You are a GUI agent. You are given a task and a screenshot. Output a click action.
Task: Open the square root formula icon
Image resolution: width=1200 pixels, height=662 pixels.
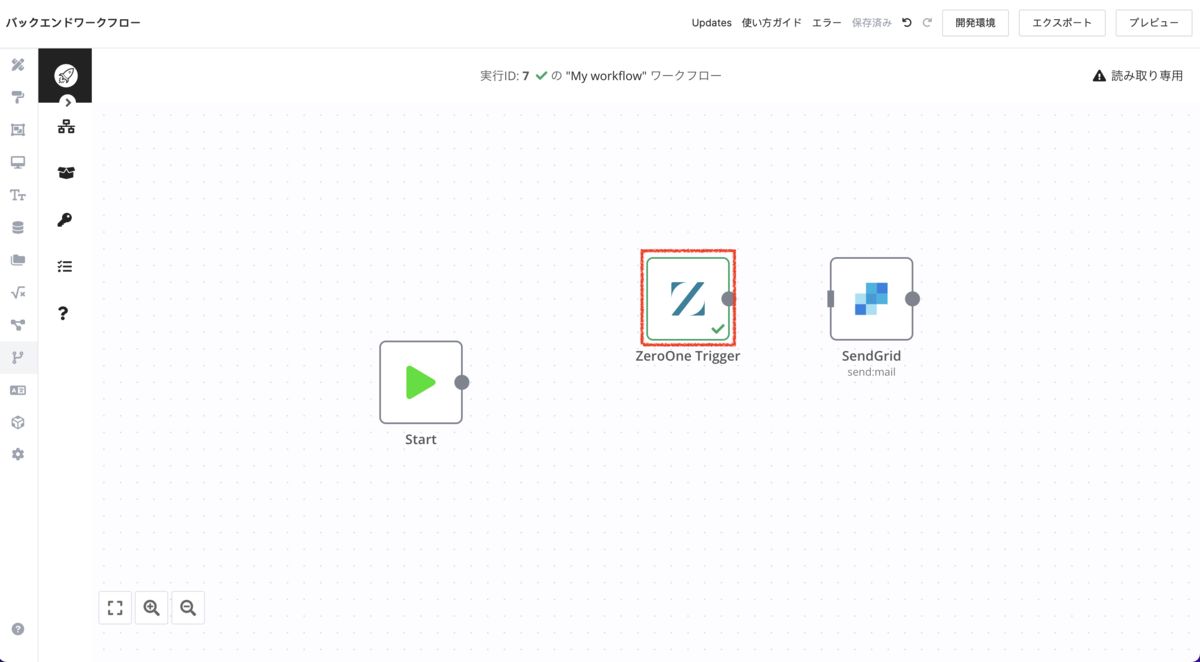pyautogui.click(x=18, y=293)
